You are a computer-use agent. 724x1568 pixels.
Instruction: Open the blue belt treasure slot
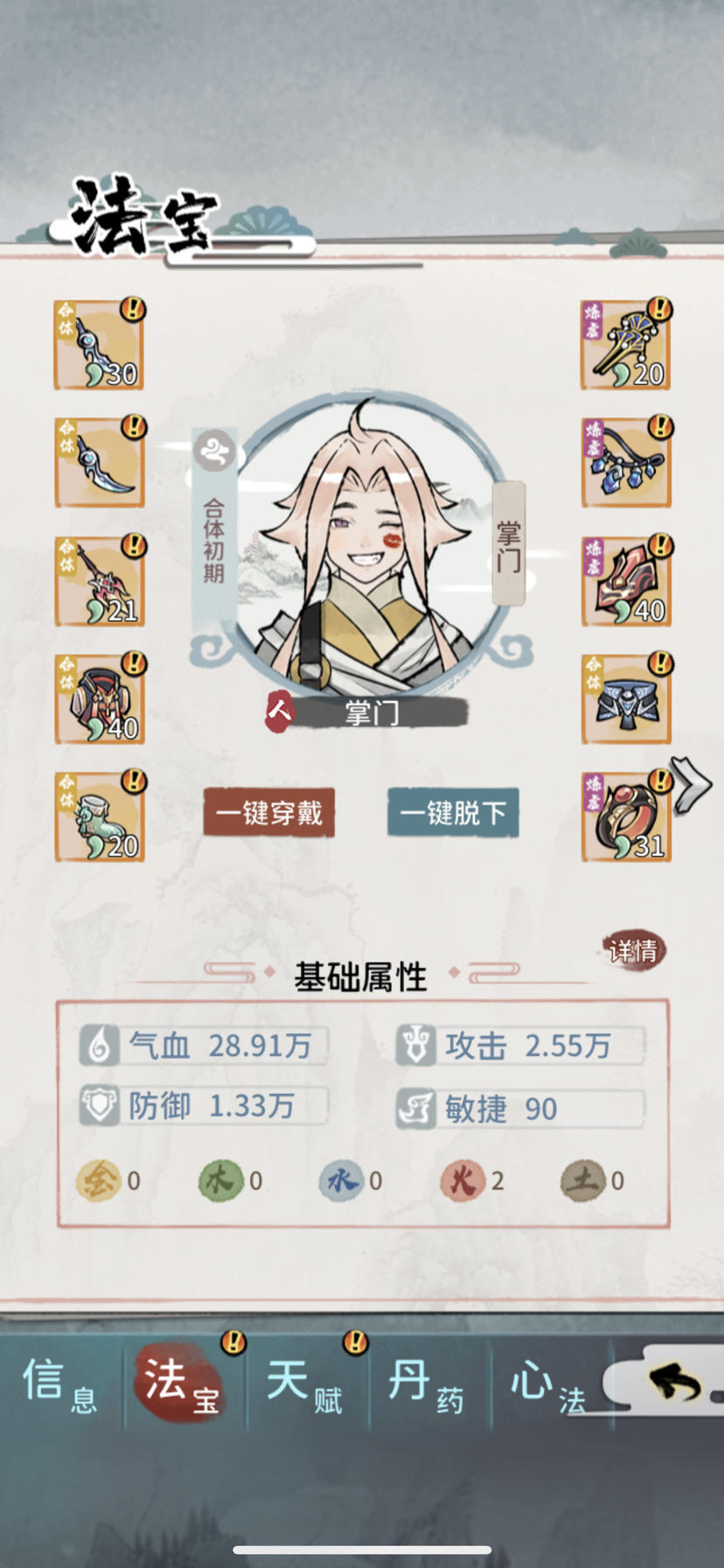tap(626, 699)
